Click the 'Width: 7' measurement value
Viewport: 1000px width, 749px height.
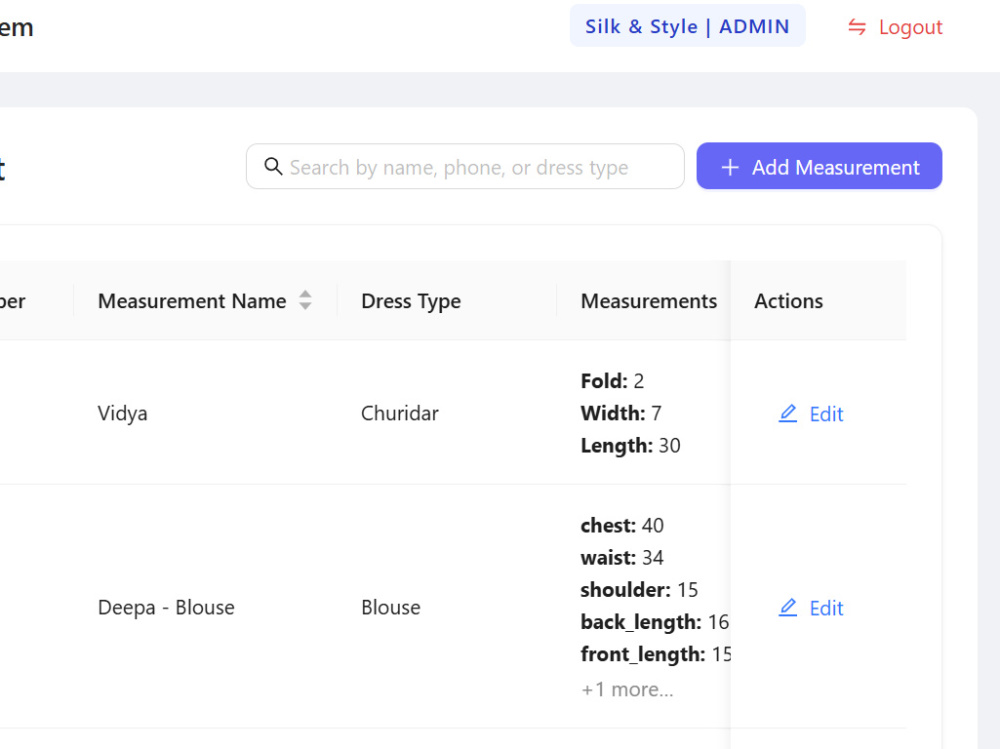tap(621, 413)
